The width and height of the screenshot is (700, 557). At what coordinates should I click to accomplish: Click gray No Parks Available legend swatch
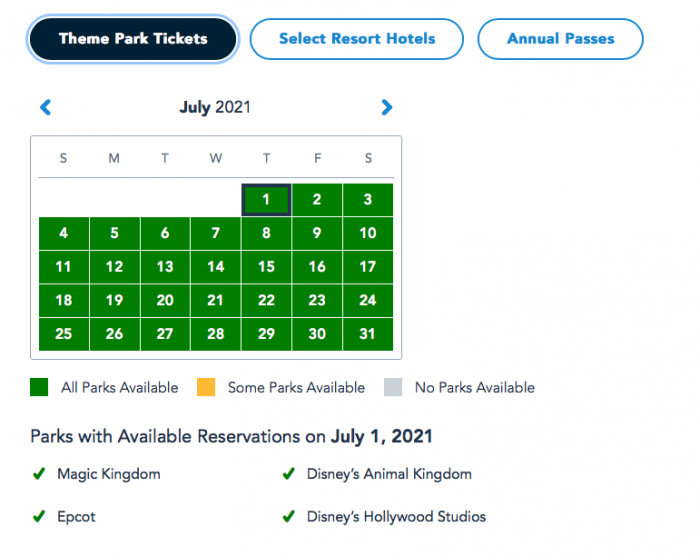(x=393, y=388)
